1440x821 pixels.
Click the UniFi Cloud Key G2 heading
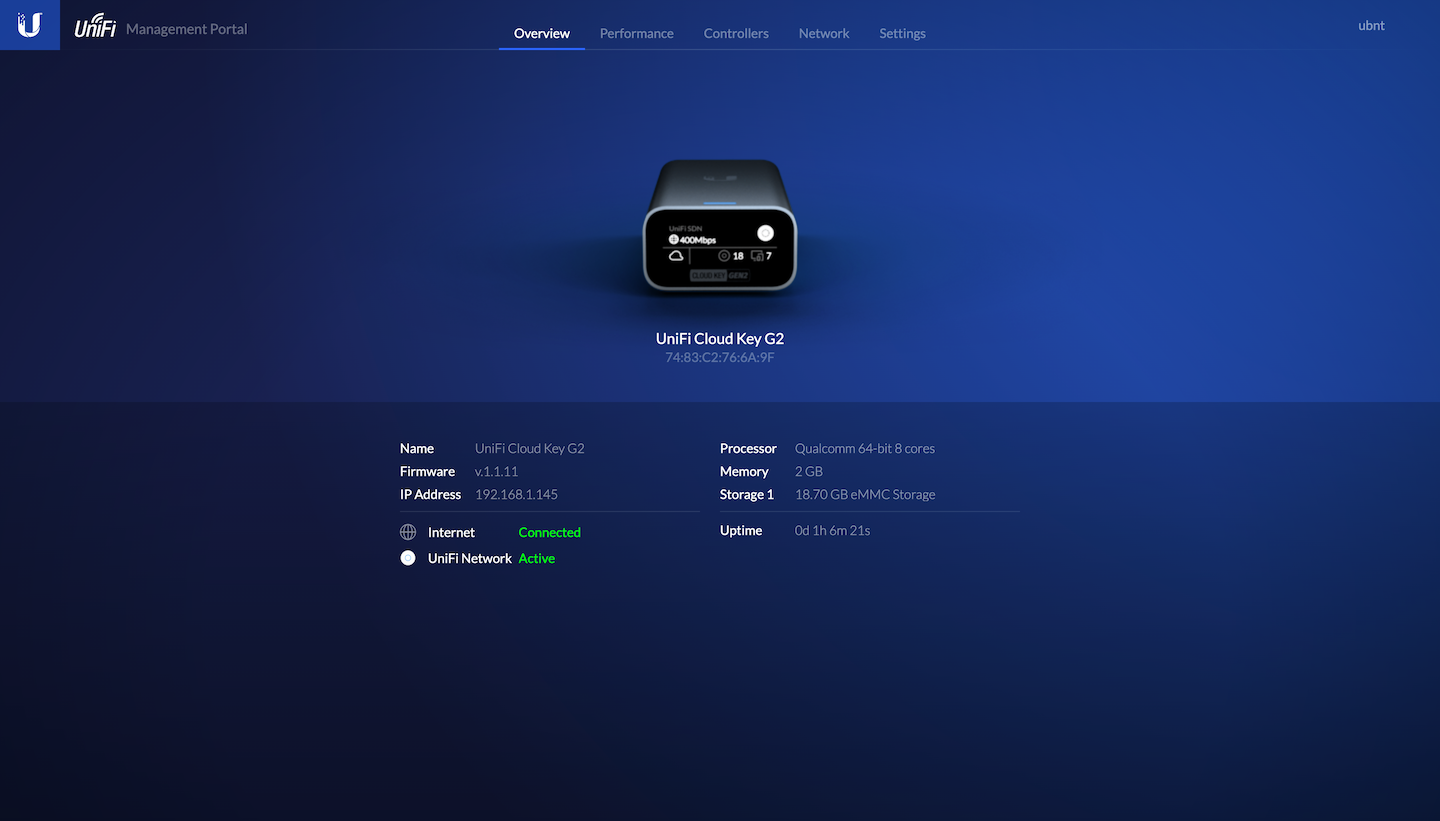click(x=720, y=339)
